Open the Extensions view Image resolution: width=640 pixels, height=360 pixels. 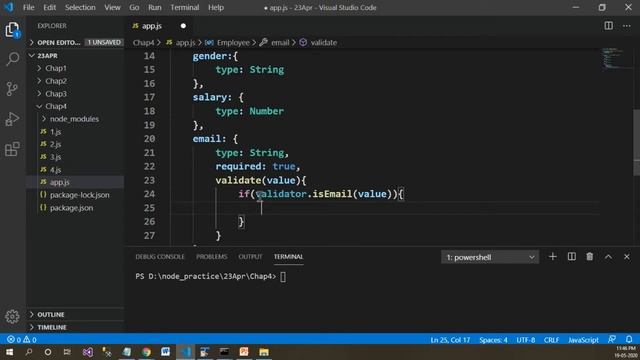pyautogui.click(x=12, y=149)
